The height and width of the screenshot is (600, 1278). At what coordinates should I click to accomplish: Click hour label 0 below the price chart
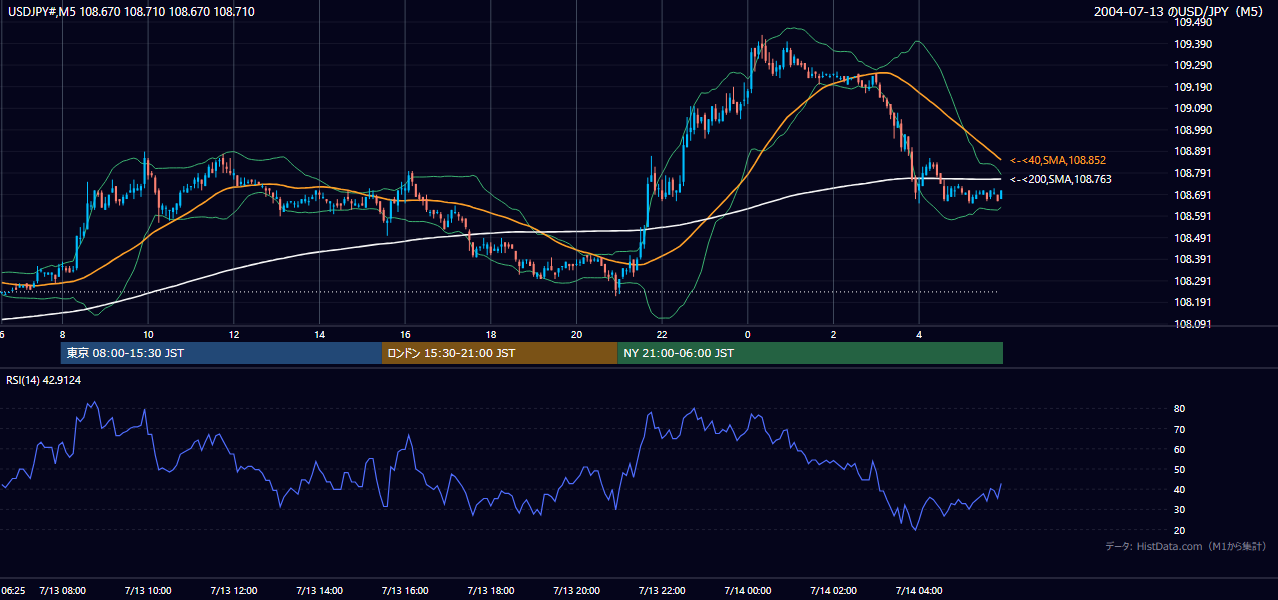point(747,335)
